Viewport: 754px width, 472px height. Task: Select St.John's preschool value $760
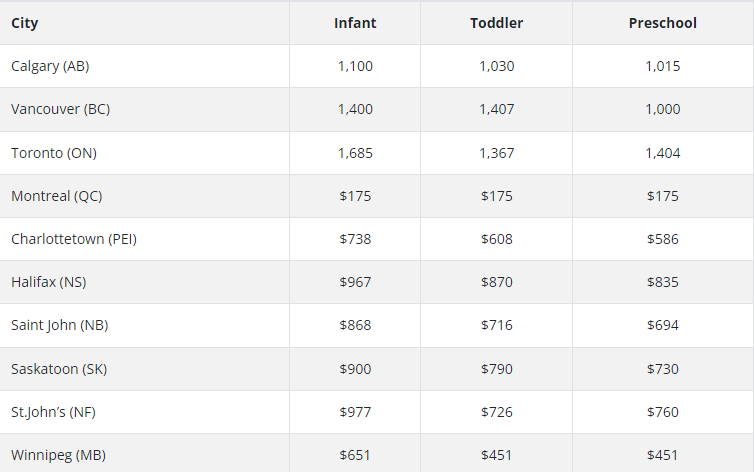click(663, 412)
